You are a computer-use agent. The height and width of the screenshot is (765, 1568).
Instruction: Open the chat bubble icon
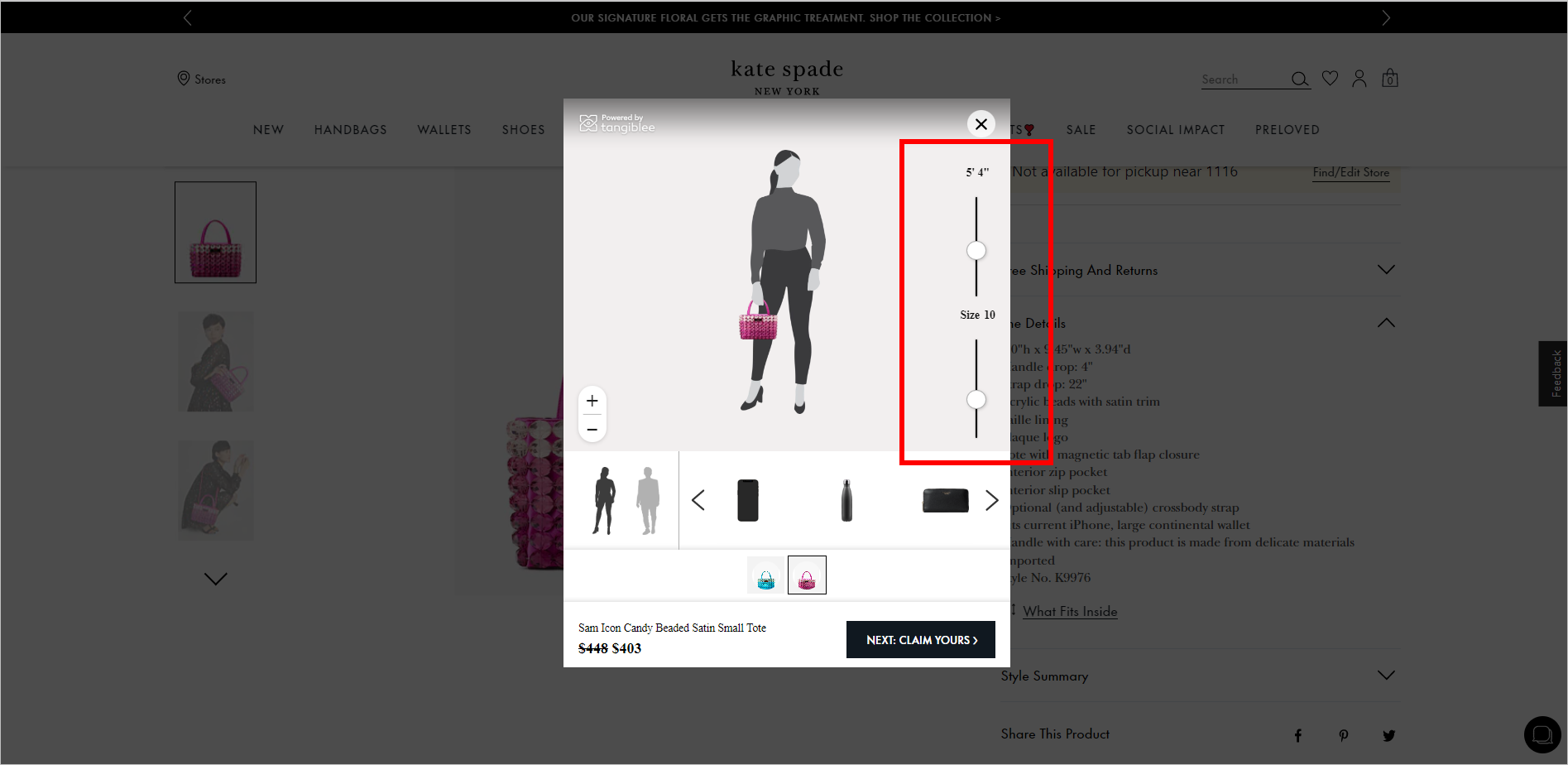[1541, 734]
